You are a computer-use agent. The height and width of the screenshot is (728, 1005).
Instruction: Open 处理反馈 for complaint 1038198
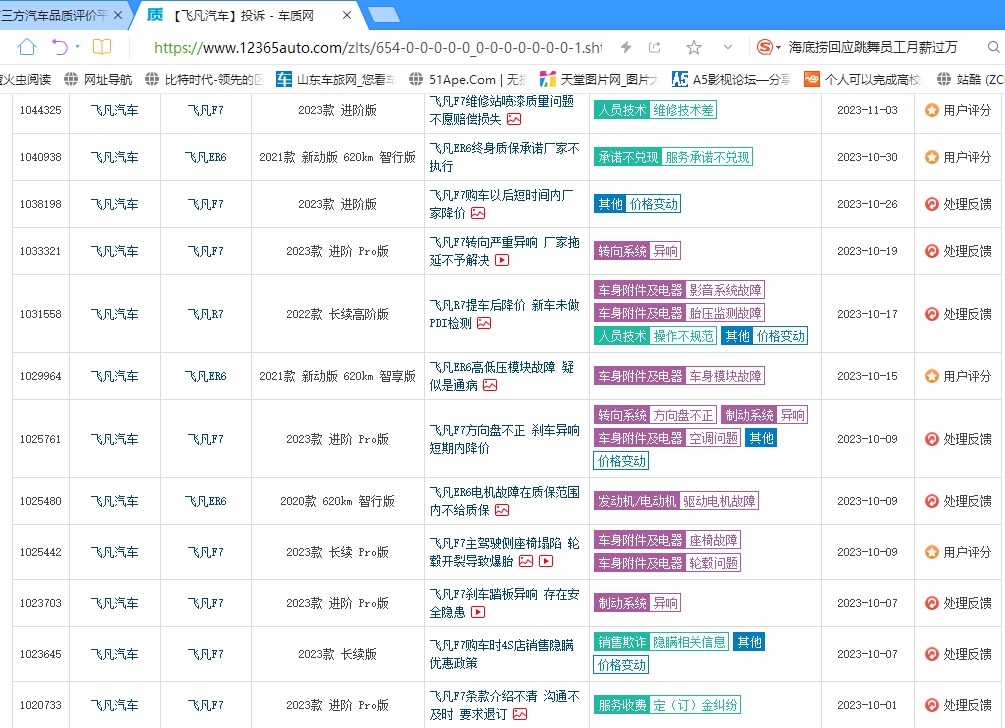[958, 204]
